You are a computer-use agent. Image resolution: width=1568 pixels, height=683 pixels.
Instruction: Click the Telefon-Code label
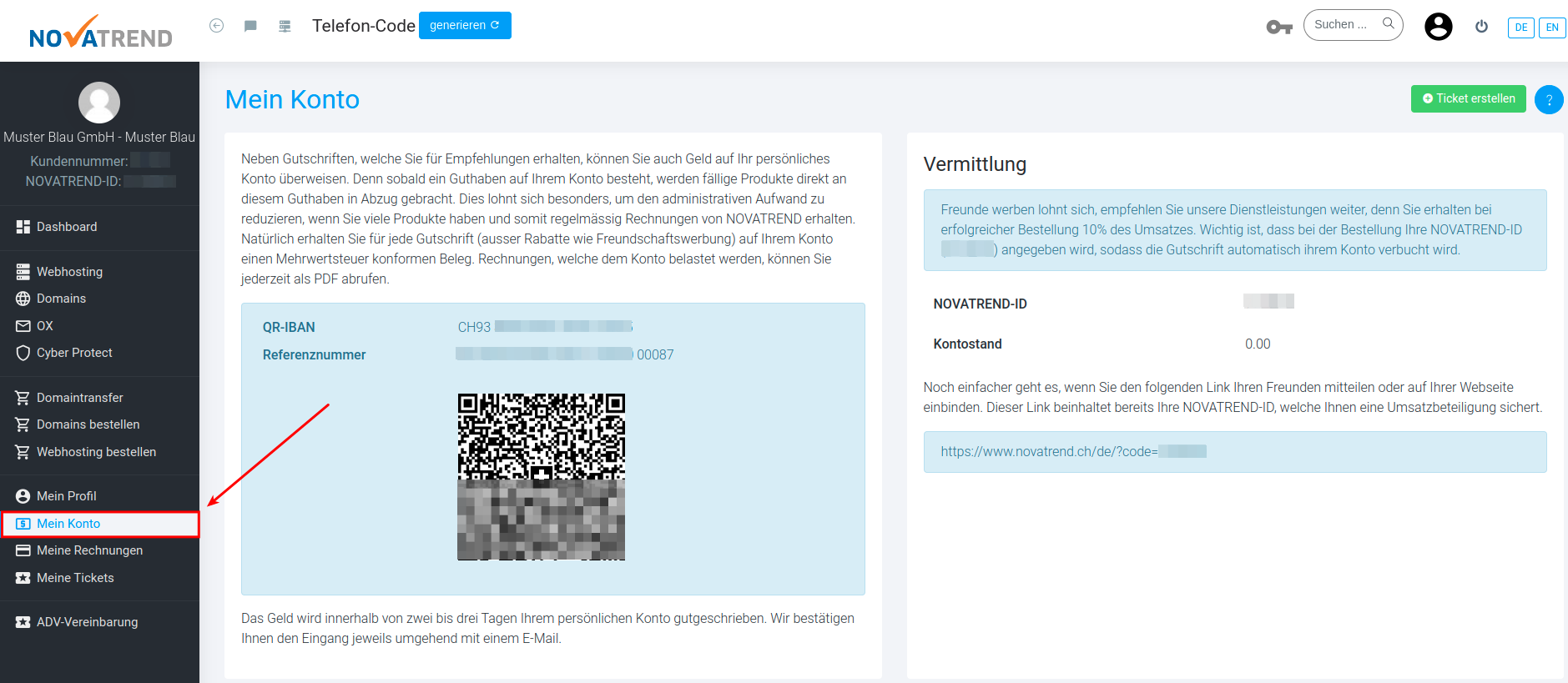(x=364, y=26)
